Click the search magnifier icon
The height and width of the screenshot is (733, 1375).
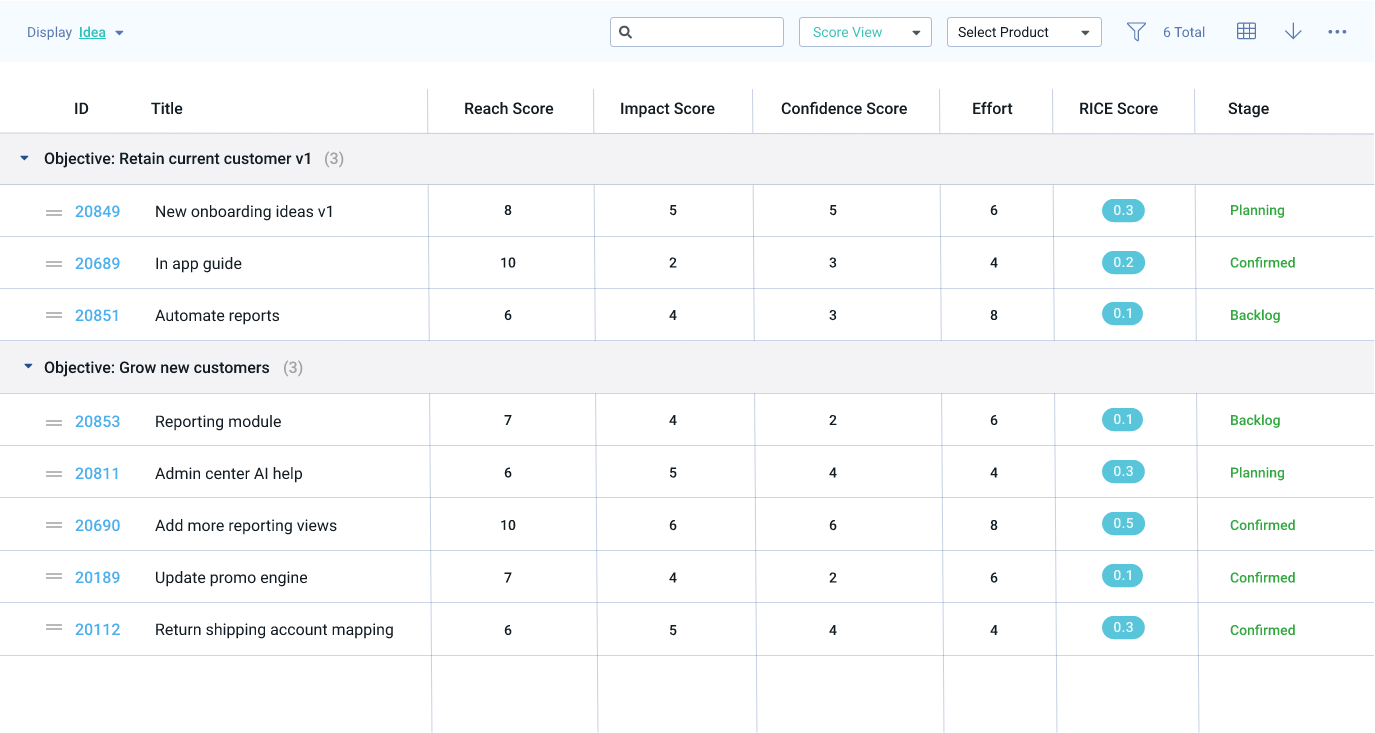[626, 32]
